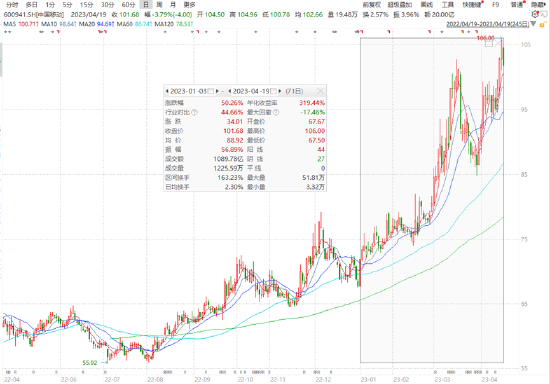Select the 日 daily K-line tab
The height and width of the screenshot is (384, 550).
click(146, 5)
